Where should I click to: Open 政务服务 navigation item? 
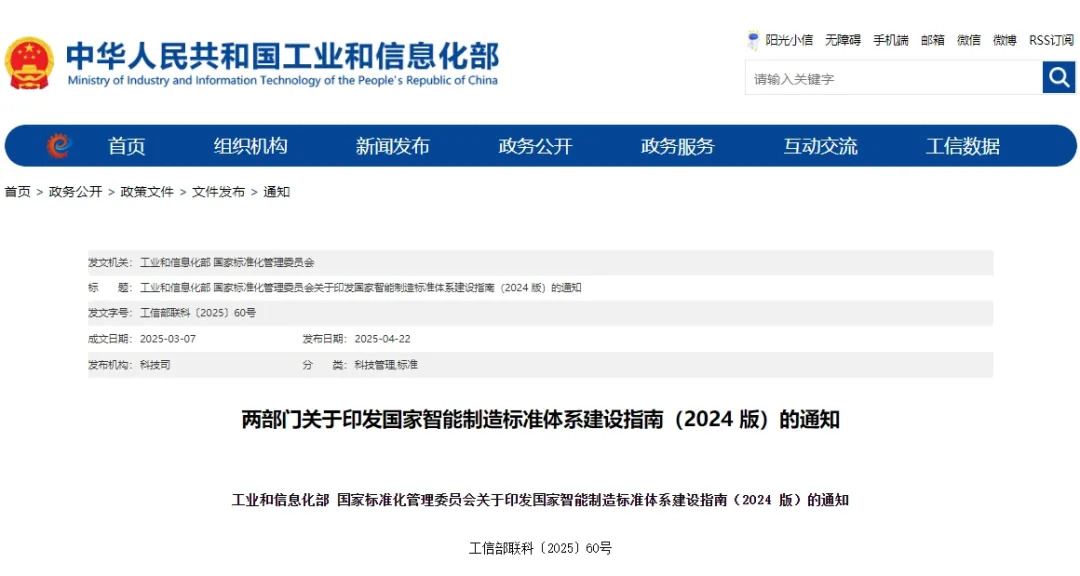(x=677, y=146)
